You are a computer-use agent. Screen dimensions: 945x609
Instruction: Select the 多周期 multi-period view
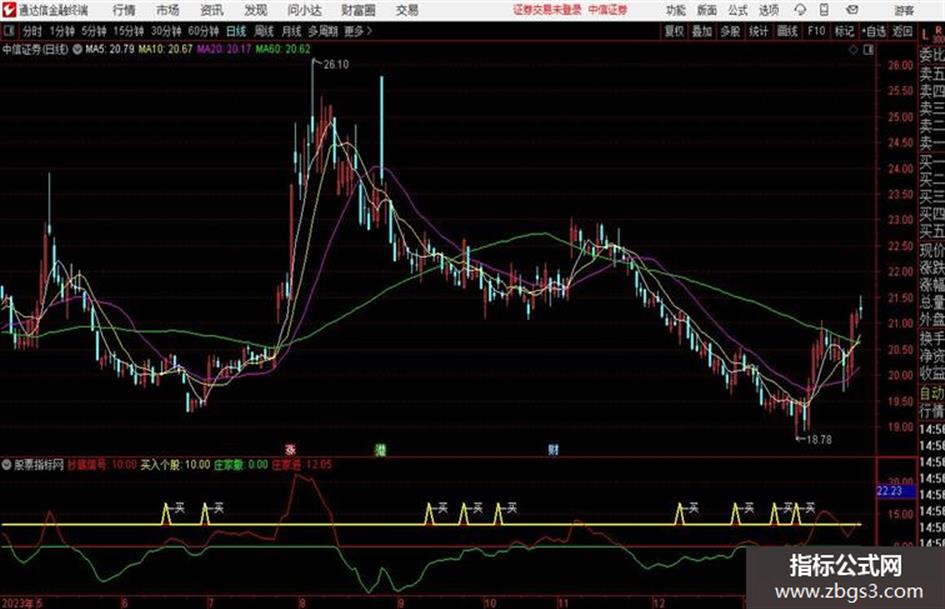322,31
